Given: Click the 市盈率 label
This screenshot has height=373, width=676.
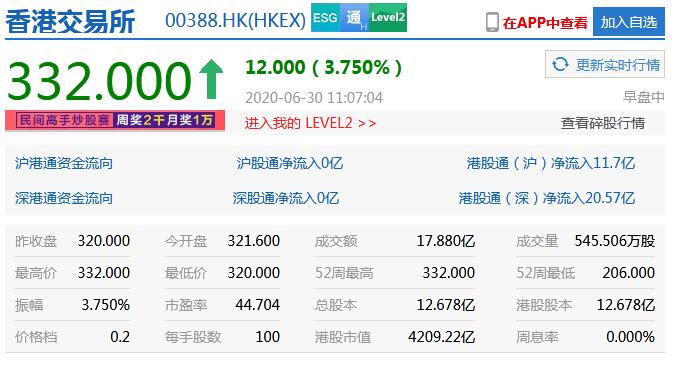Looking at the screenshot, I should tap(186, 305).
